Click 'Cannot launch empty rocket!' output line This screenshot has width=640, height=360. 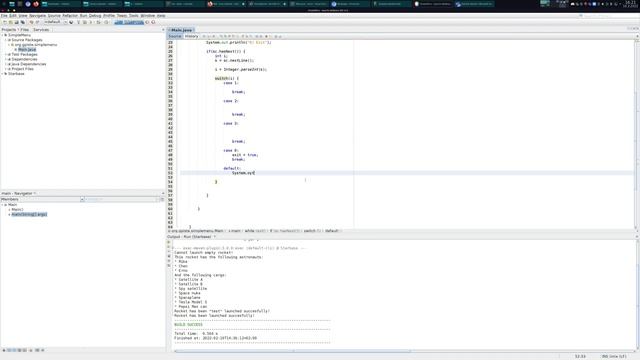tap(203, 253)
